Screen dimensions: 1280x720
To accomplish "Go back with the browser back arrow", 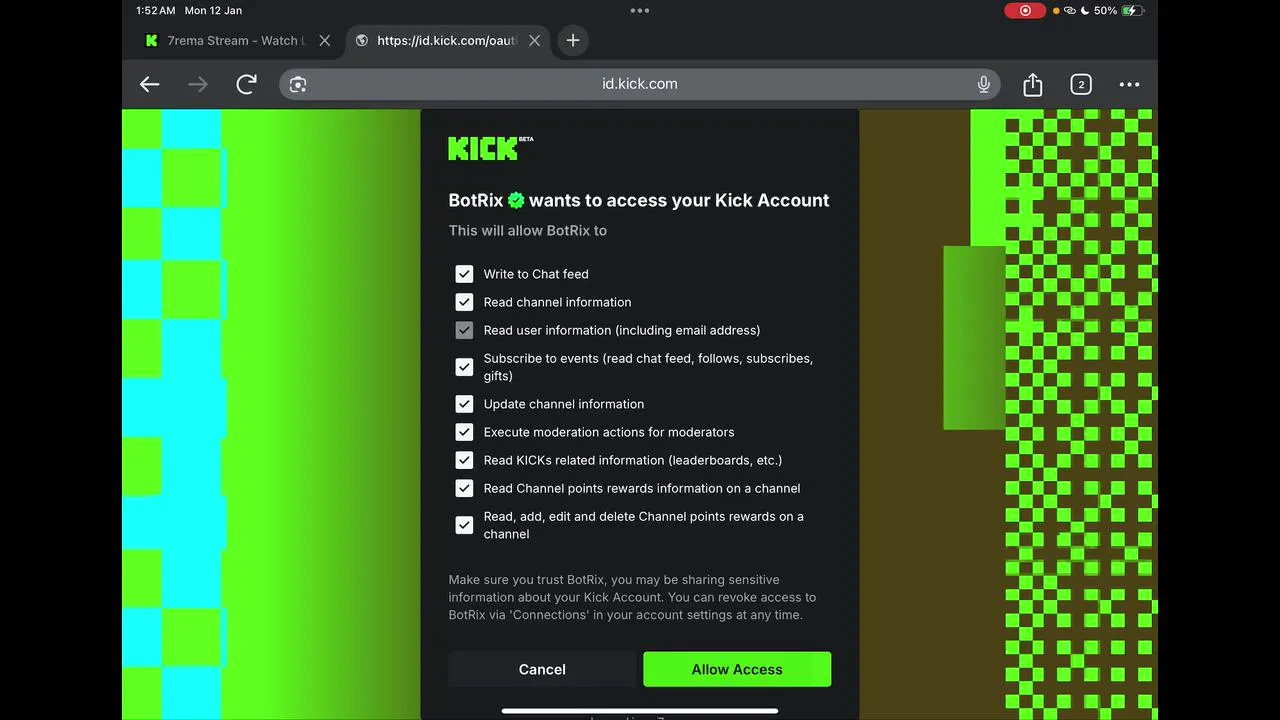I will (149, 85).
